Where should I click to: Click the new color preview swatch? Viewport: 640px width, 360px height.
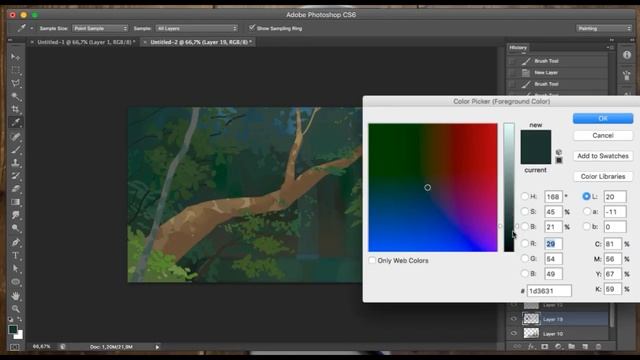[x=536, y=139]
